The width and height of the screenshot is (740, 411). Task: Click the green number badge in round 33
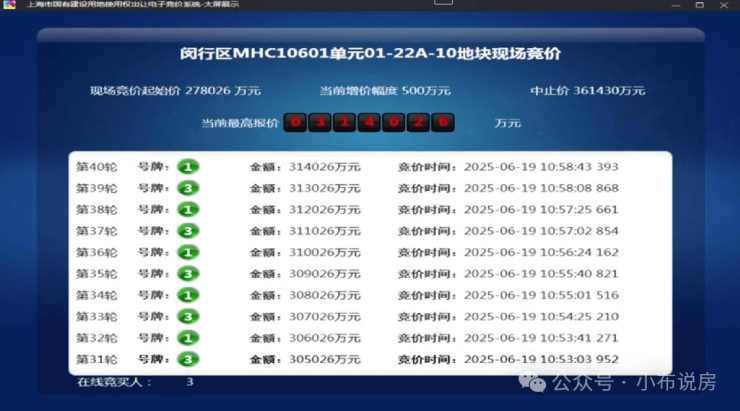[x=188, y=317]
